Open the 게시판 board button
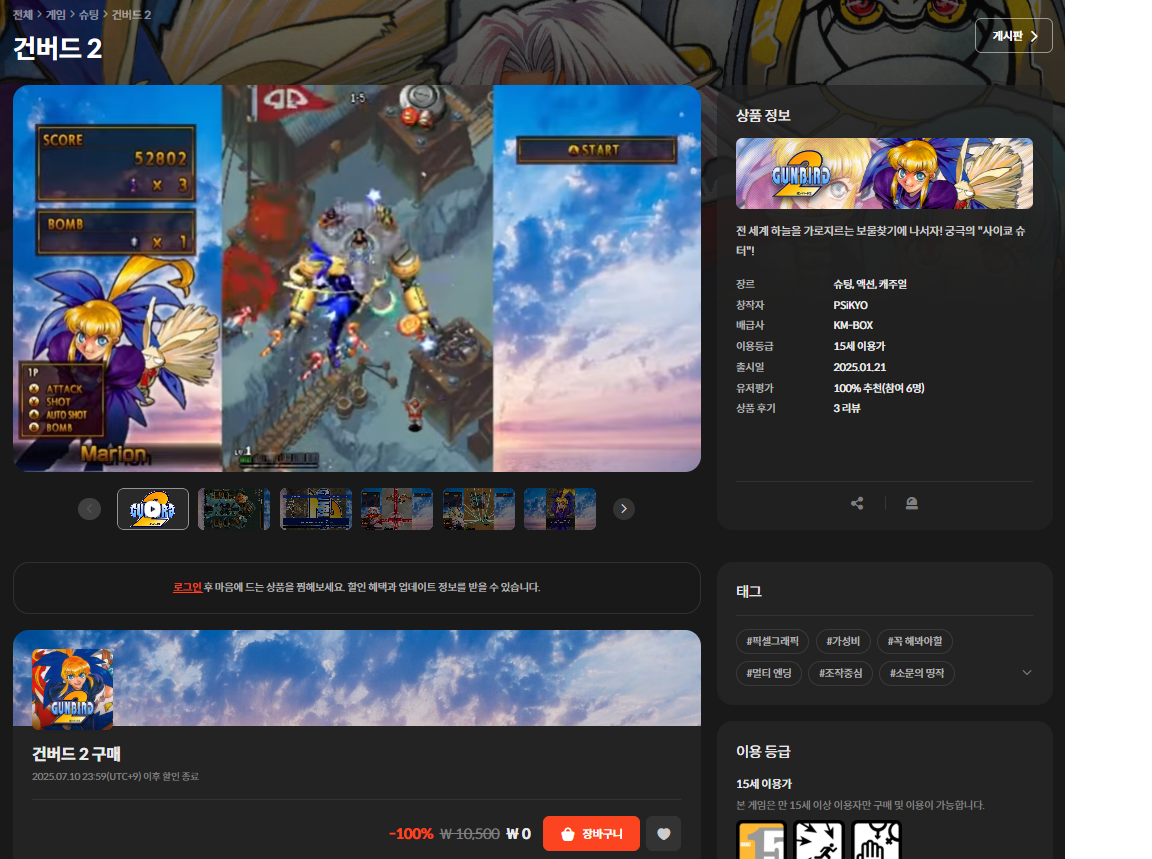Image resolution: width=1152 pixels, height=859 pixels. click(x=1014, y=36)
